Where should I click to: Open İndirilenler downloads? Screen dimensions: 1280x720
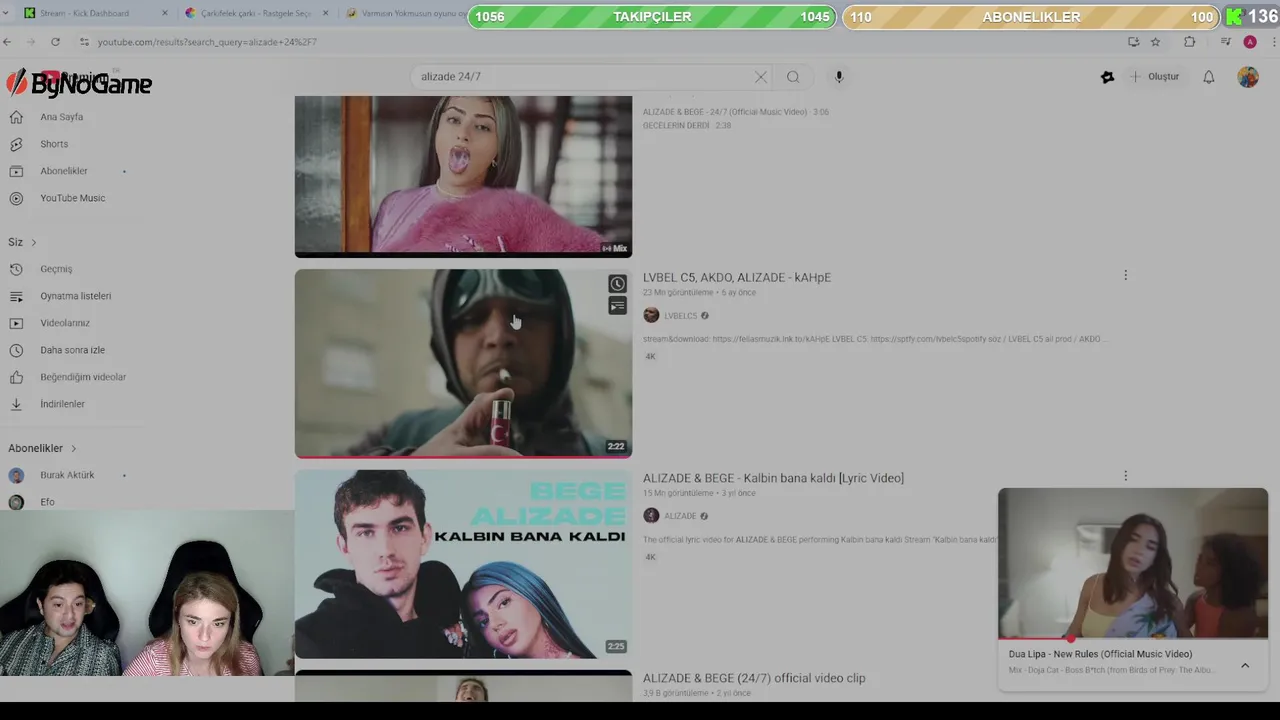pos(62,404)
